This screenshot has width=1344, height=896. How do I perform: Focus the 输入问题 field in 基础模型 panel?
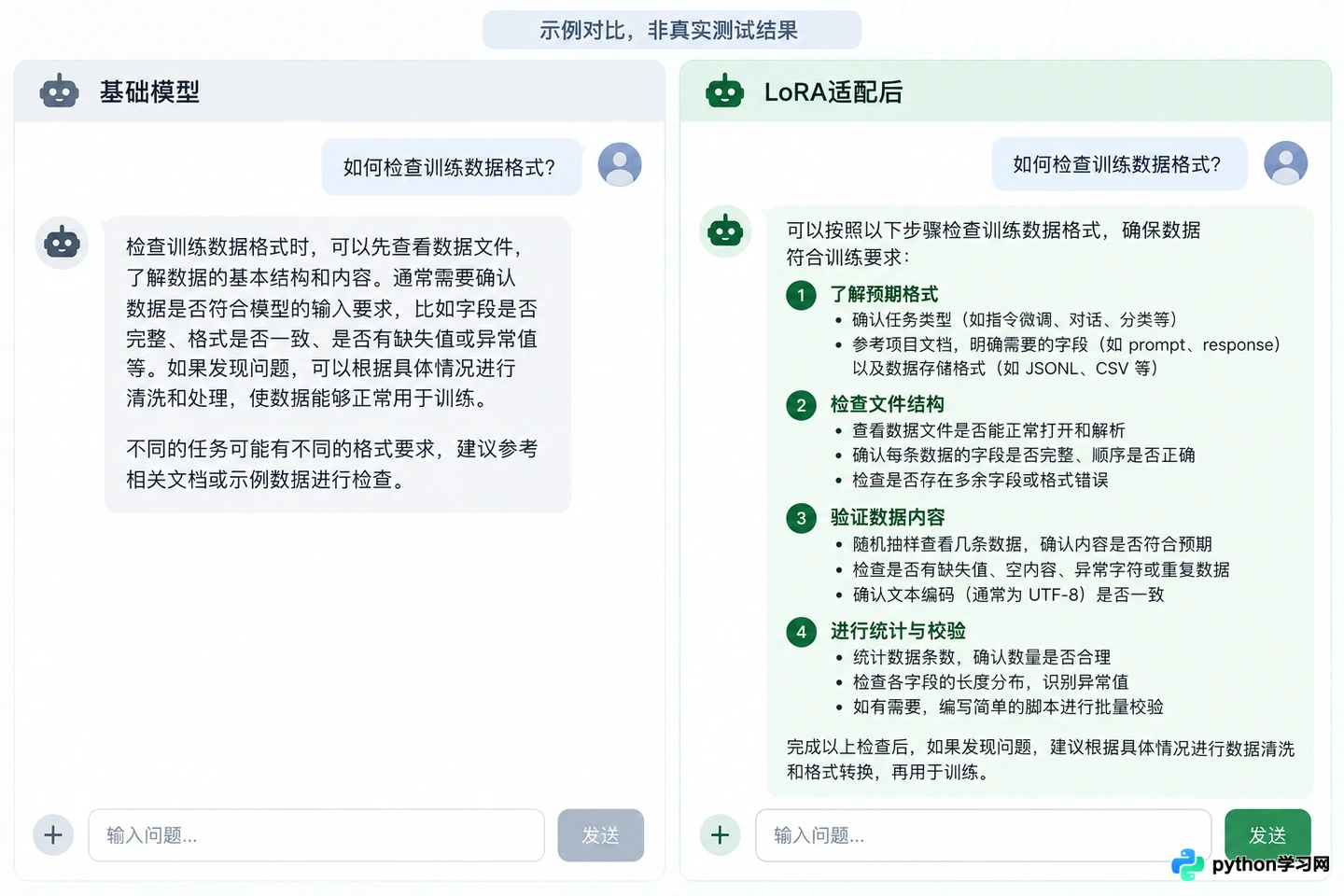[316, 834]
